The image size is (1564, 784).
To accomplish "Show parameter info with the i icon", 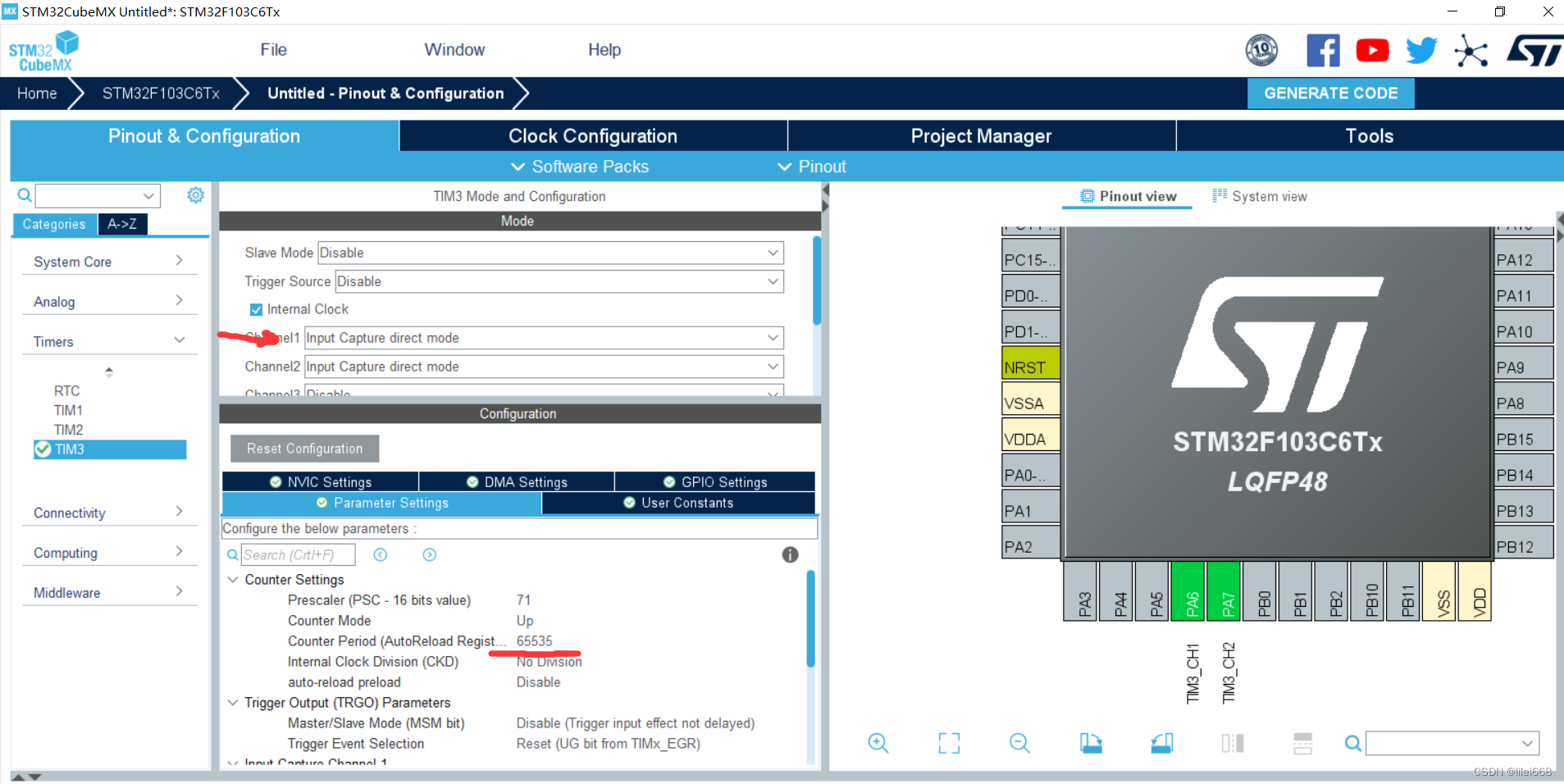I will [790, 555].
